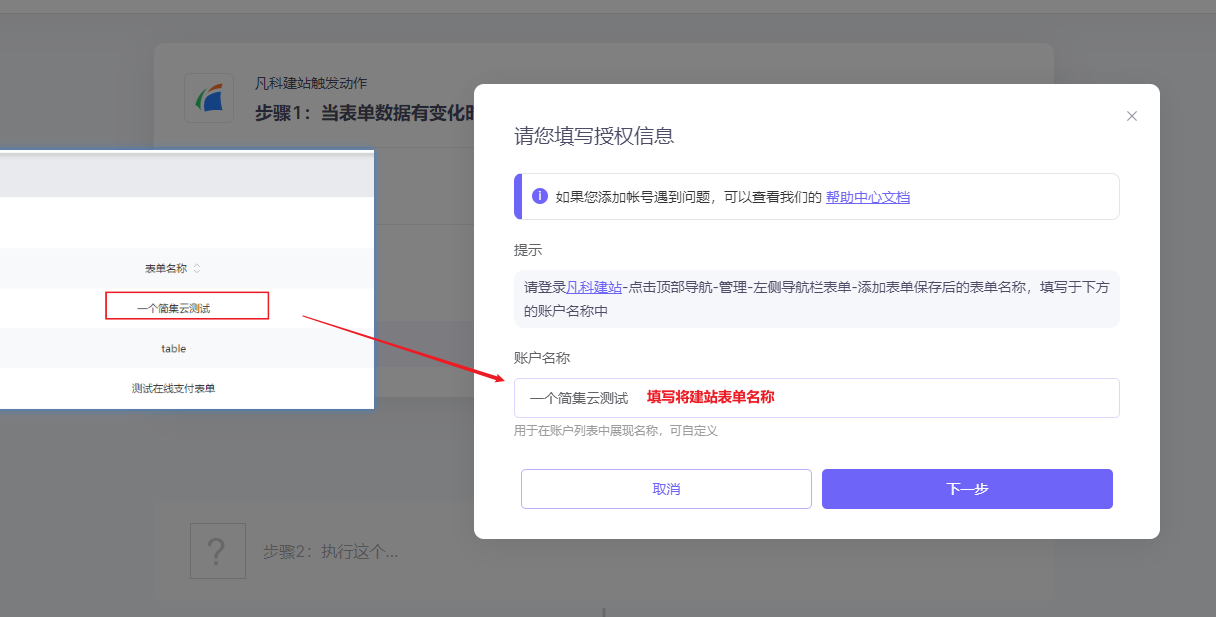Close the authorization info dialog
The image size is (1216, 617).
pyautogui.click(x=1132, y=116)
